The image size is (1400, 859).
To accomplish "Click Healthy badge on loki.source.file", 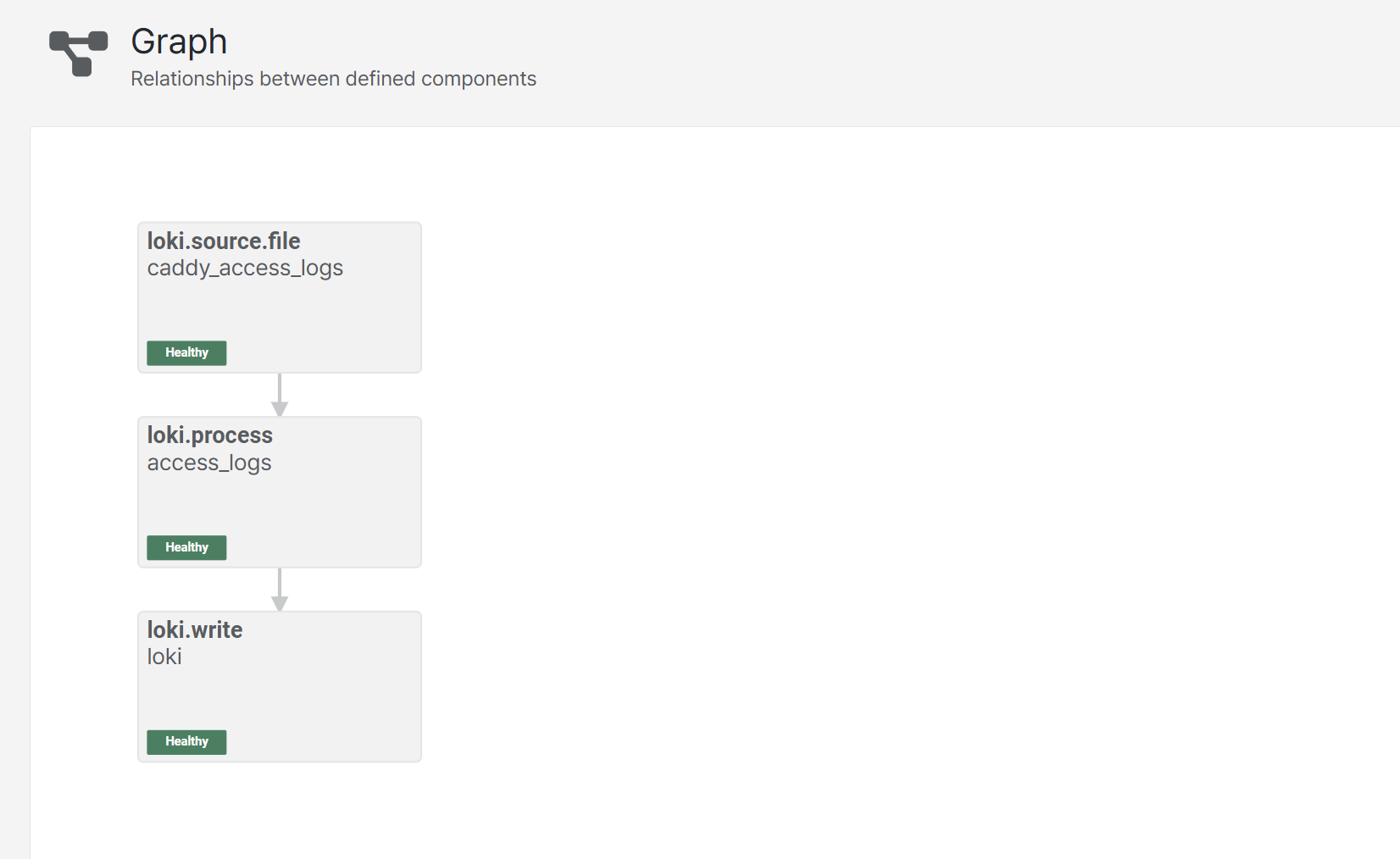I will (x=186, y=353).
